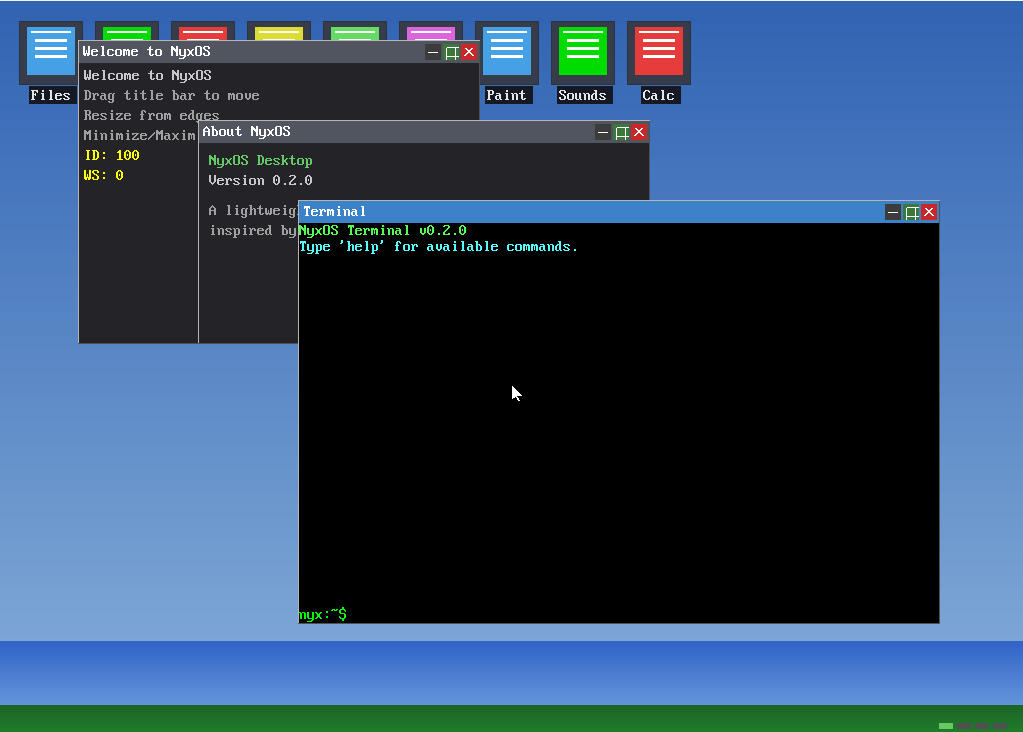Click the 'inspired by' line in About window
The image size is (1023, 732).
[253, 230]
